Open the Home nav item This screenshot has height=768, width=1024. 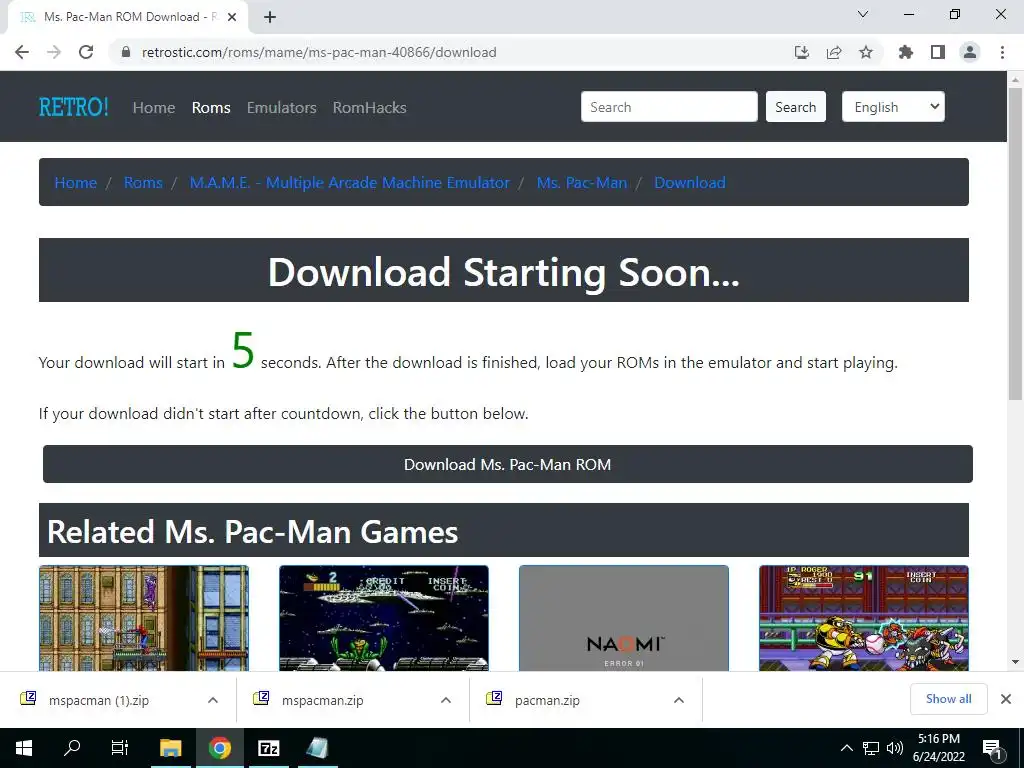coord(154,107)
